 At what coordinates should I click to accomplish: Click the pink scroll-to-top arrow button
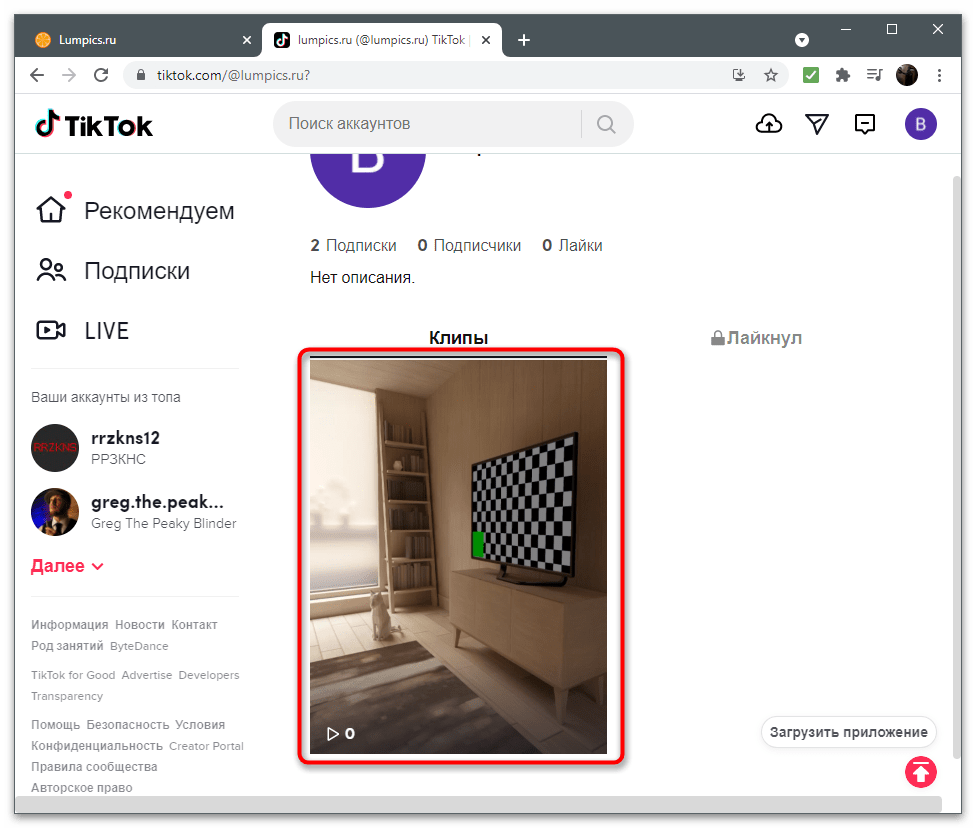click(x=920, y=771)
